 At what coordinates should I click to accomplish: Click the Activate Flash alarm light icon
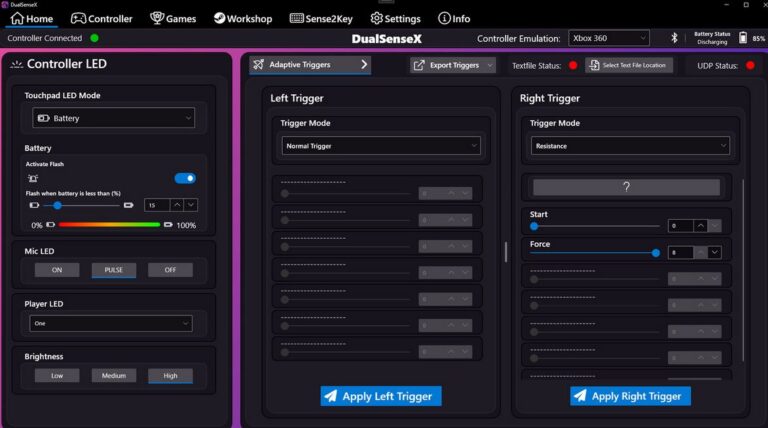click(32, 178)
